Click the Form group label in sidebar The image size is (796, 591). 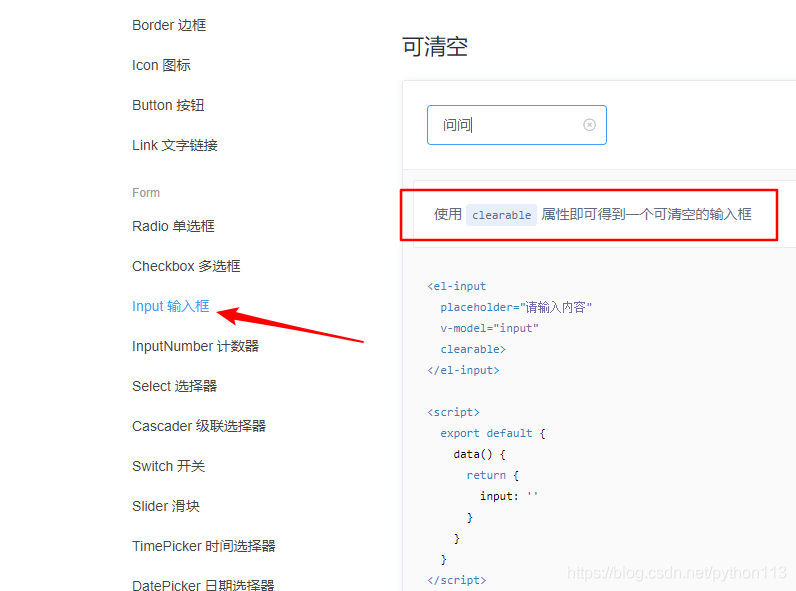(x=146, y=193)
